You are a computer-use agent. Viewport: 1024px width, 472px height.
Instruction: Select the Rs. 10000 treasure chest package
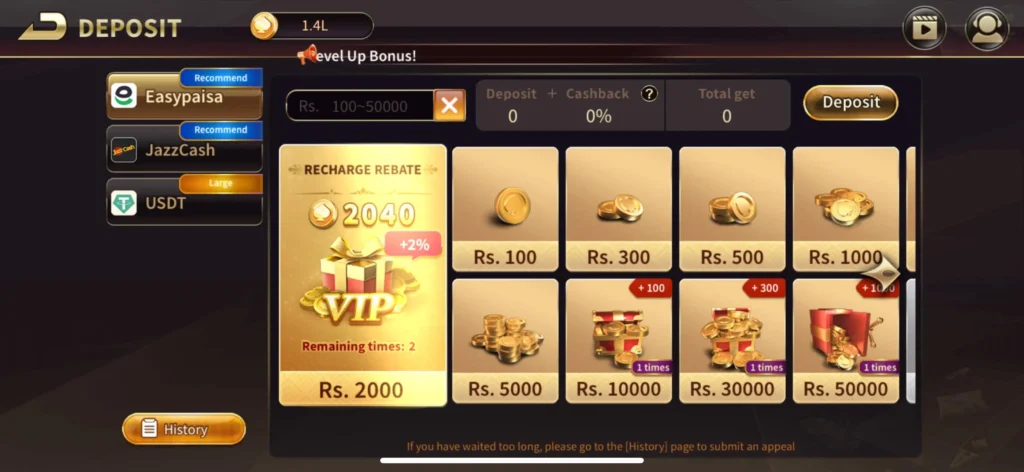(618, 341)
